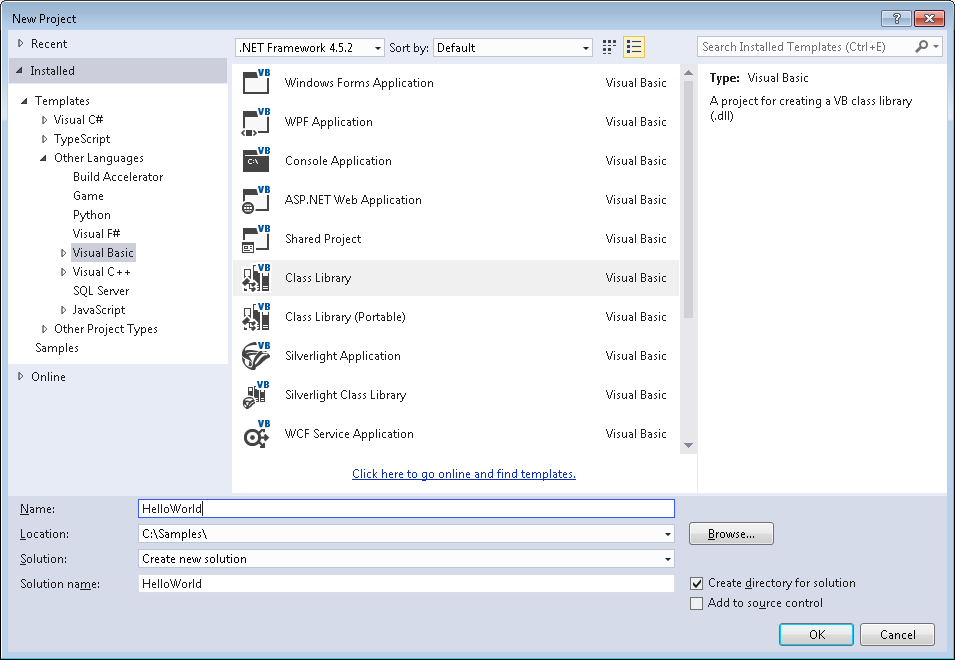Expand the JavaScript node arrow
Viewport: 955px width, 660px height.
(63, 310)
